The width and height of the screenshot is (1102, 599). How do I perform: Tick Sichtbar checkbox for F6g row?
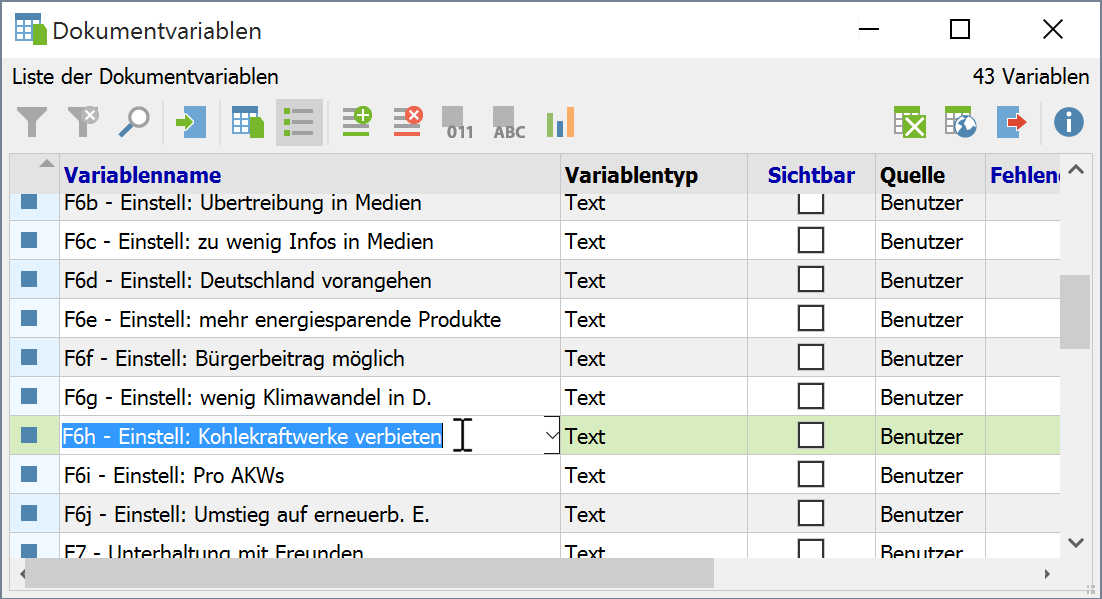(810, 397)
